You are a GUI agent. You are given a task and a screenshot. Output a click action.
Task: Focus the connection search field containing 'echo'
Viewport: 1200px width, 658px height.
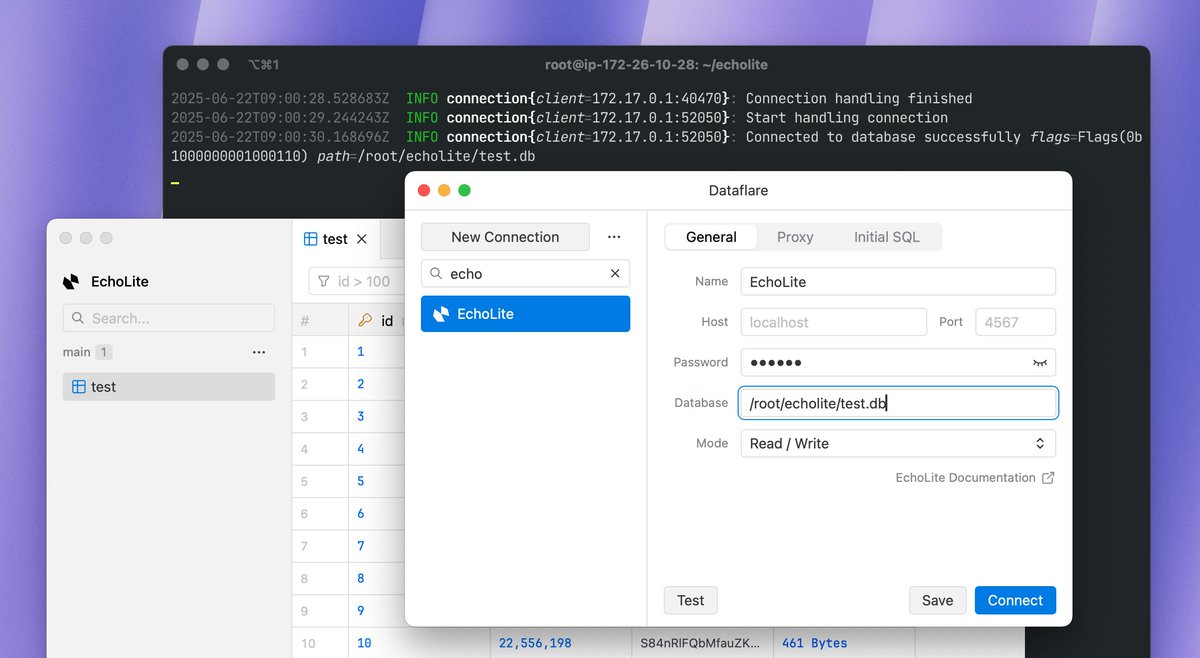pos(525,273)
